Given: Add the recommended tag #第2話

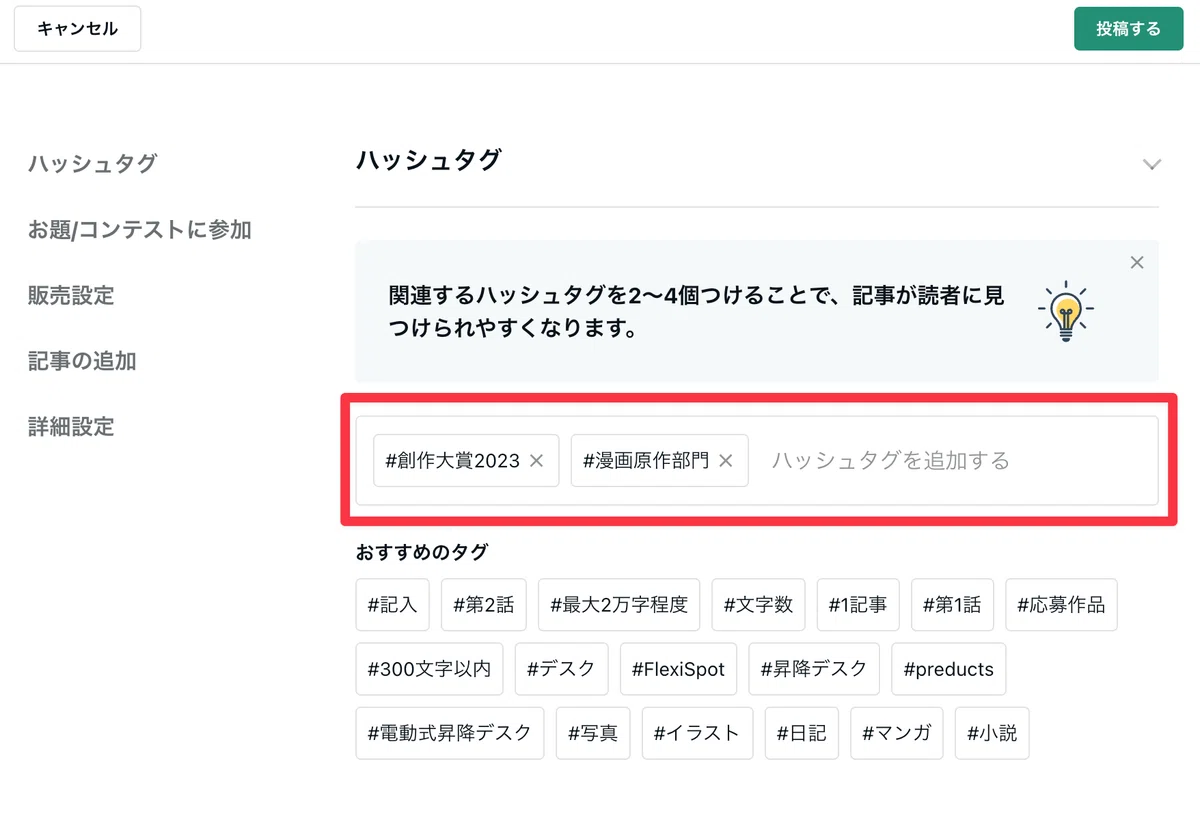Looking at the screenshot, I should click(x=483, y=605).
